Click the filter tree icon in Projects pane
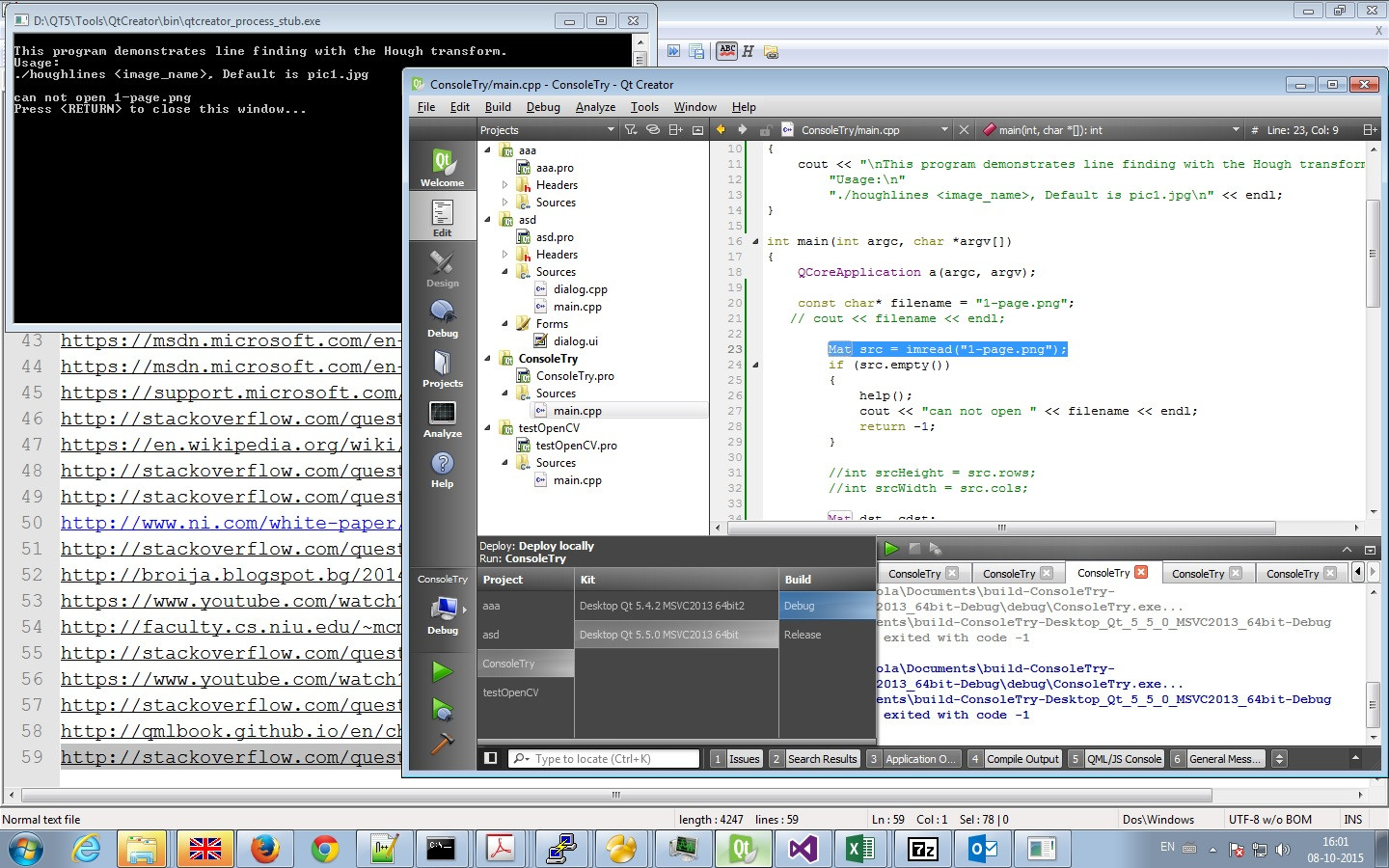The width and height of the screenshot is (1389, 868). (630, 130)
